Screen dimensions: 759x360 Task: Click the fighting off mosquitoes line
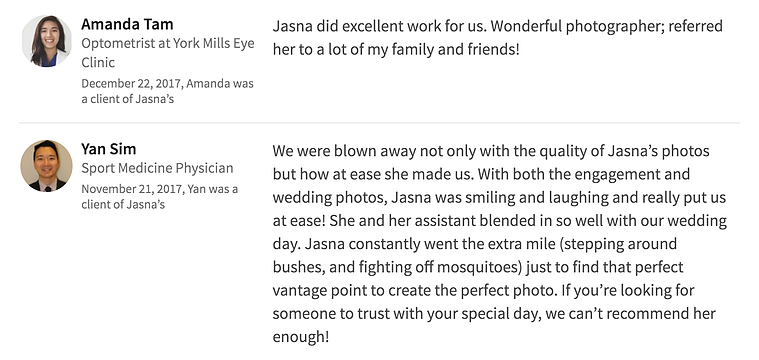478,267
